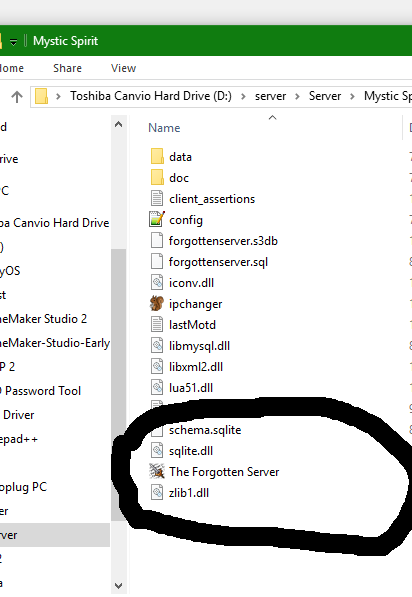Viewport: 412px width, 597px height.
Task: Open the data folder icon
Action: tap(157, 156)
